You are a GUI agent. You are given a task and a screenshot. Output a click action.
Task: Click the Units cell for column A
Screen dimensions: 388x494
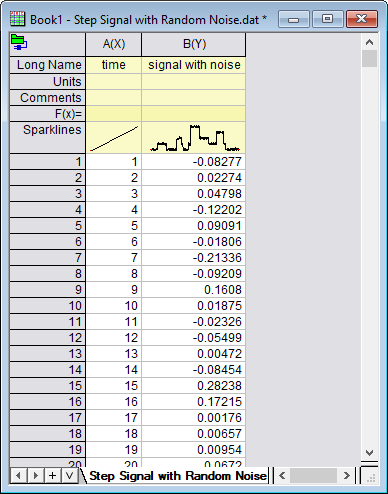[x=114, y=82]
